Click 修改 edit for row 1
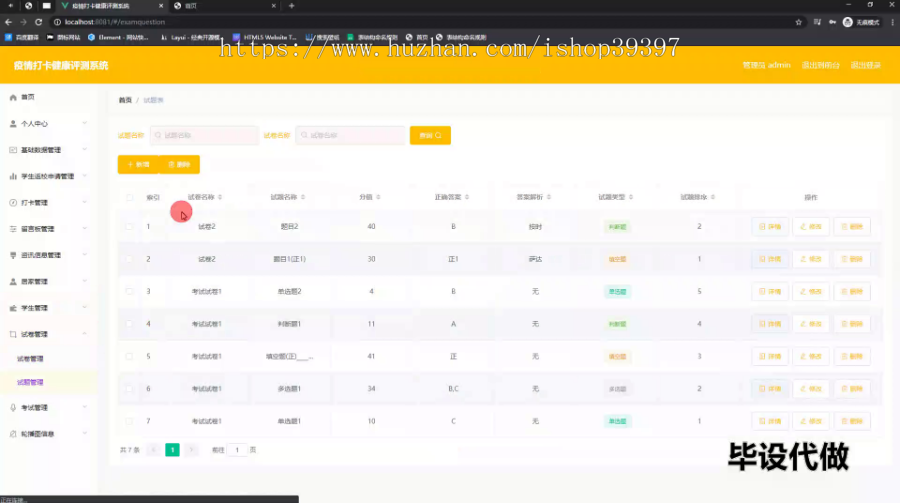 pos(811,227)
